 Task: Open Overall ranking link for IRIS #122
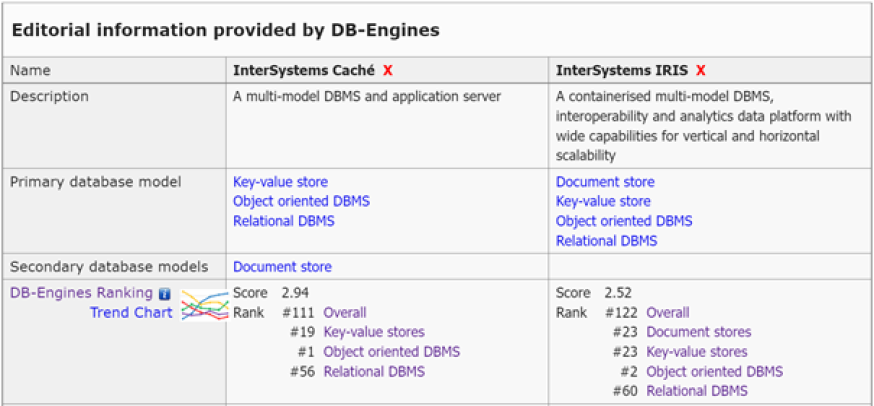[668, 312]
